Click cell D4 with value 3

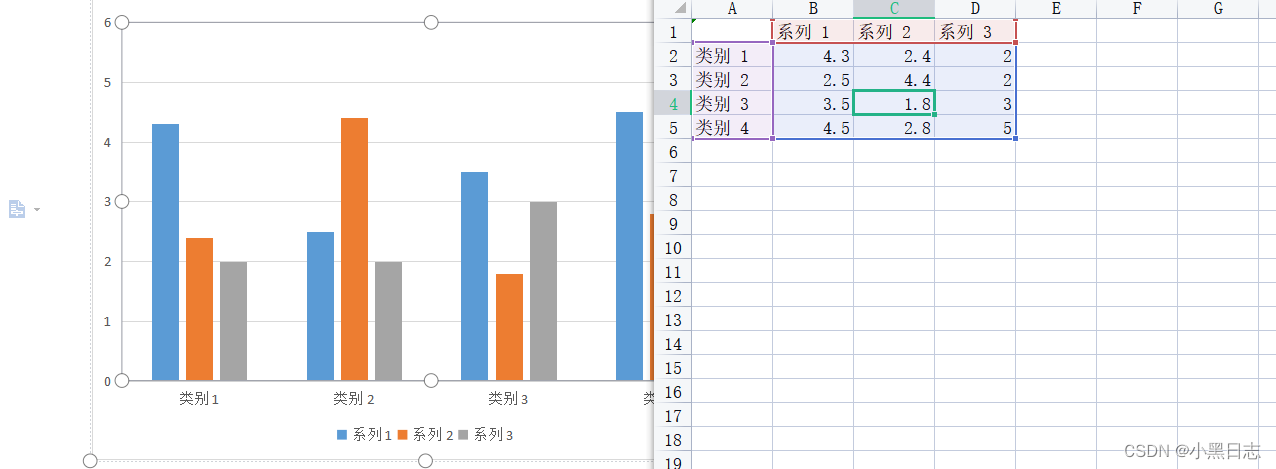[975, 103]
